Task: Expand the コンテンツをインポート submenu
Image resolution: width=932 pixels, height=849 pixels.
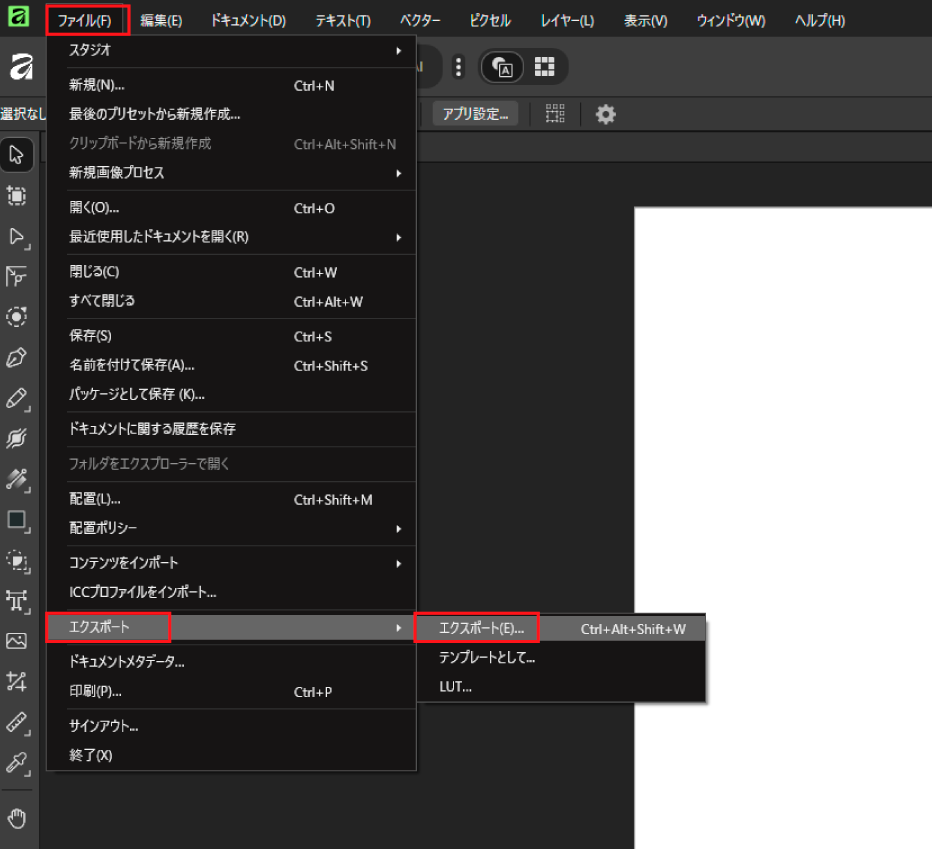Action: click(x=231, y=563)
